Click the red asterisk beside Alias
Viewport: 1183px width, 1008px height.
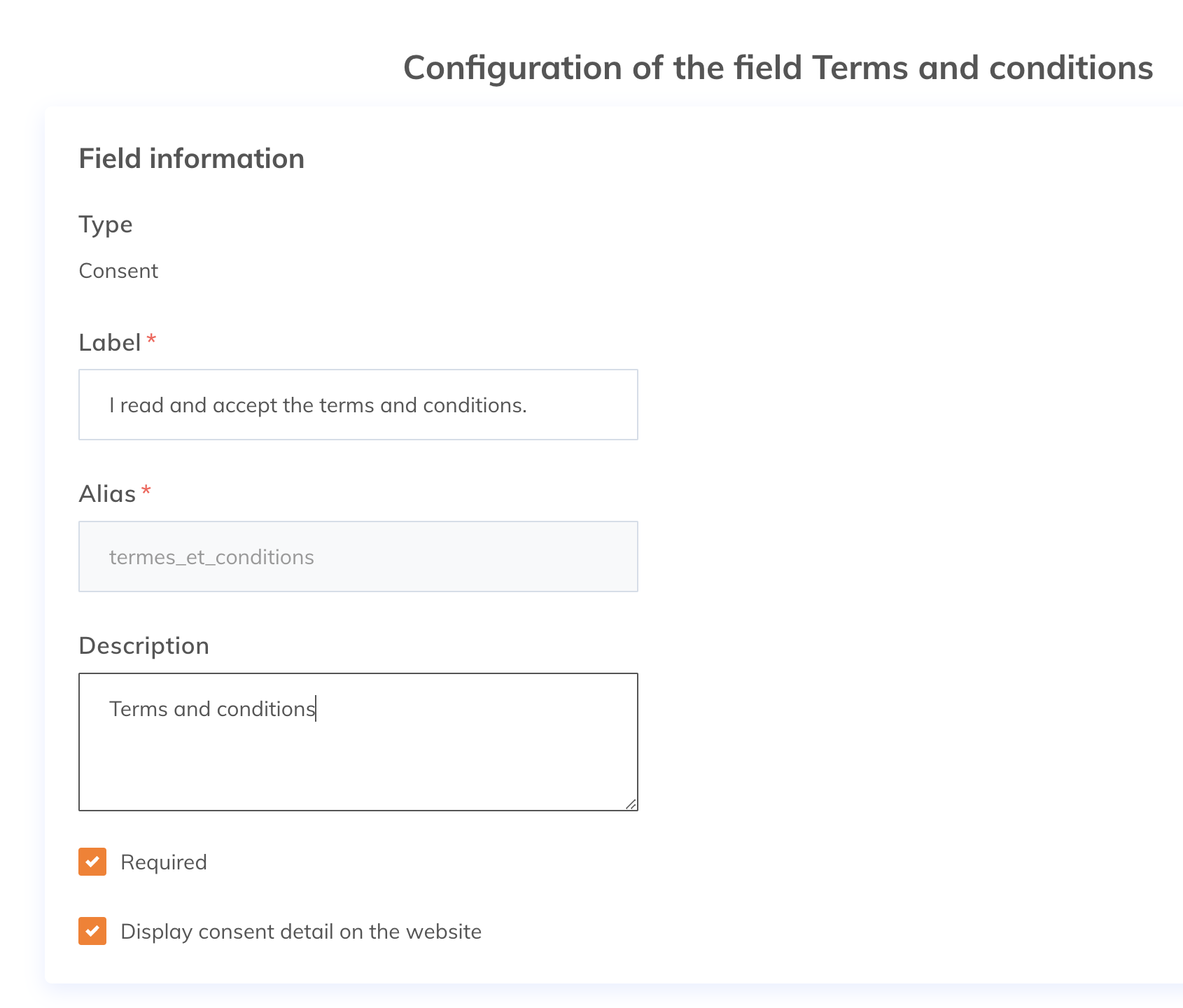tap(146, 491)
